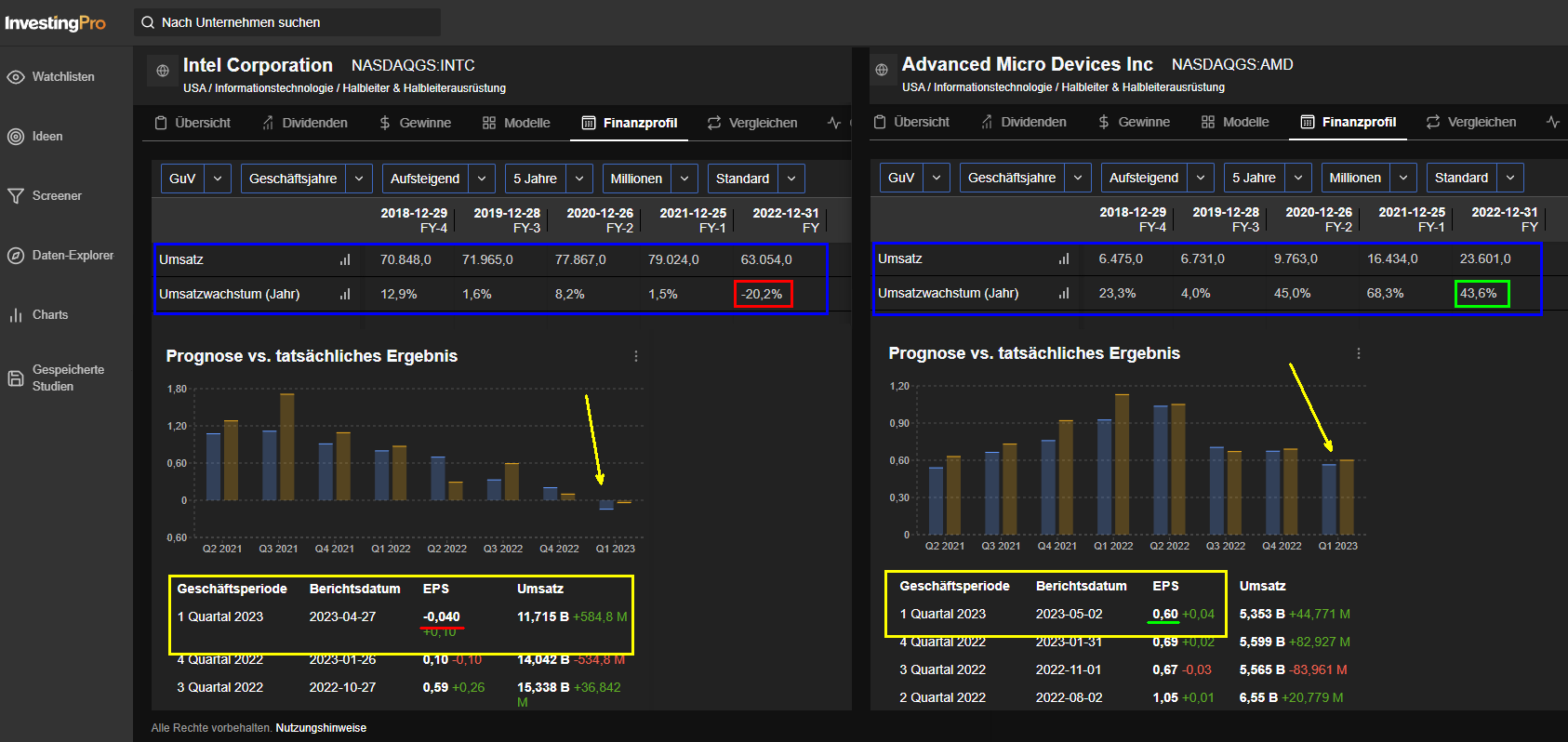Expand Intel Millionen dropdown arrow
The image size is (1568, 742).
(684, 179)
